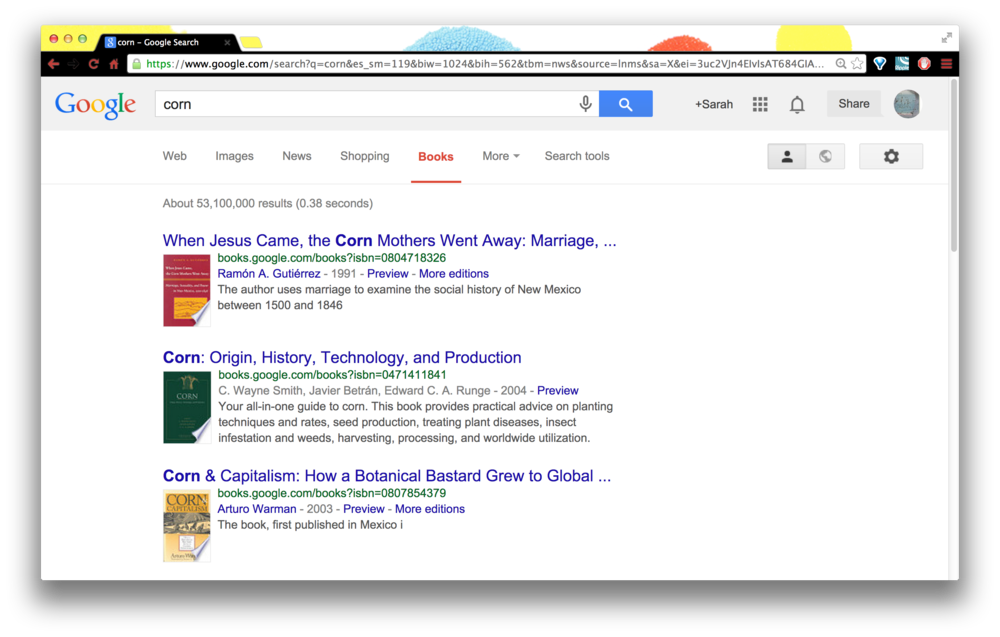This screenshot has height=637, width=1000.
Task: Open the red circular extension icon
Action: 924,64
